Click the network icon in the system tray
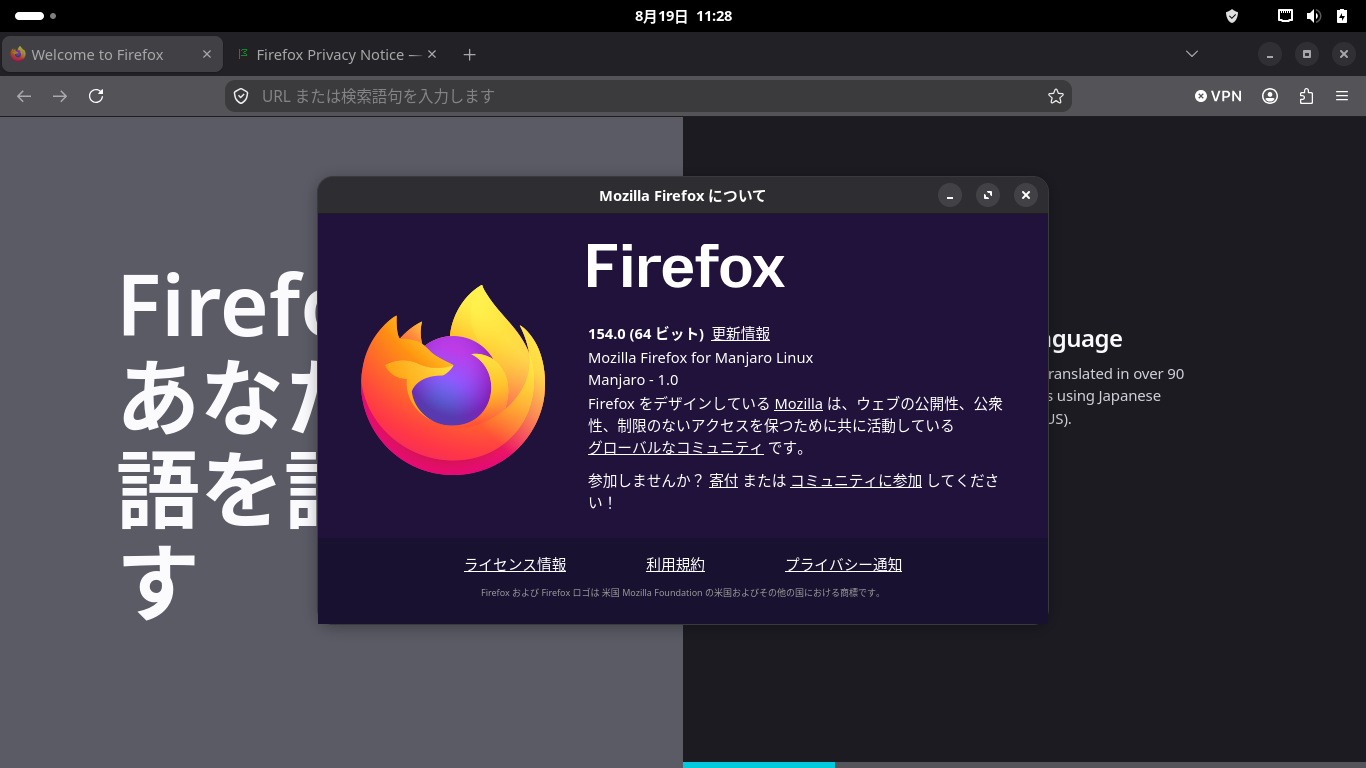Viewport: 1366px width, 768px height. coord(1286,16)
